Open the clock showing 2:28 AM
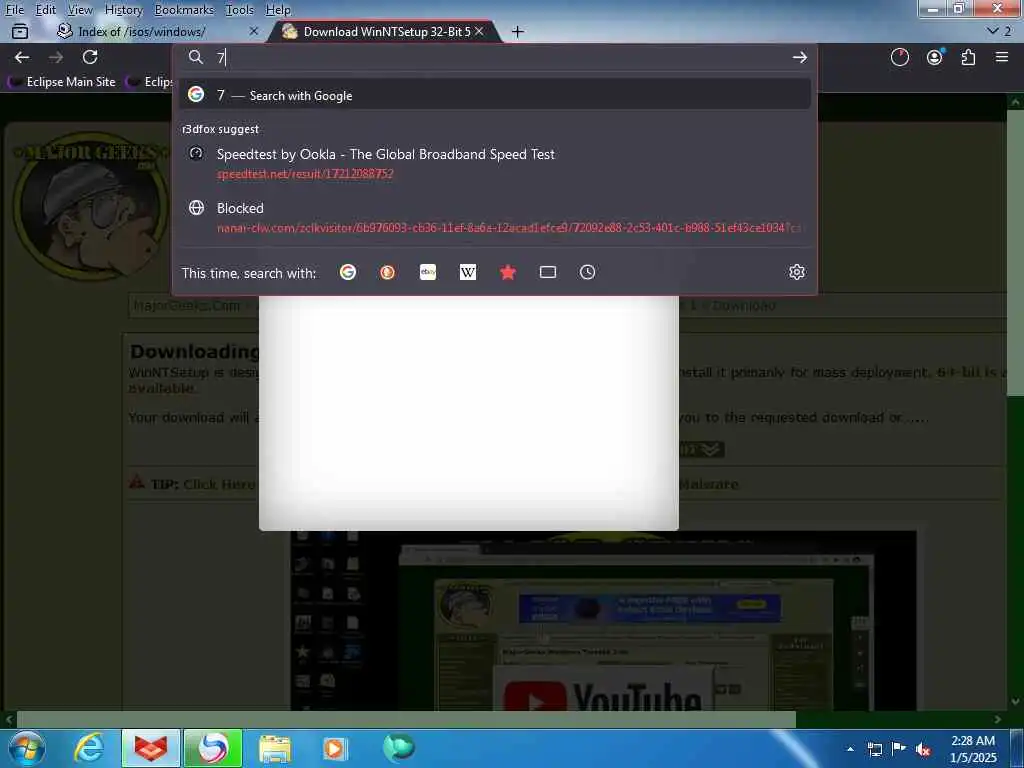 pos(973,749)
